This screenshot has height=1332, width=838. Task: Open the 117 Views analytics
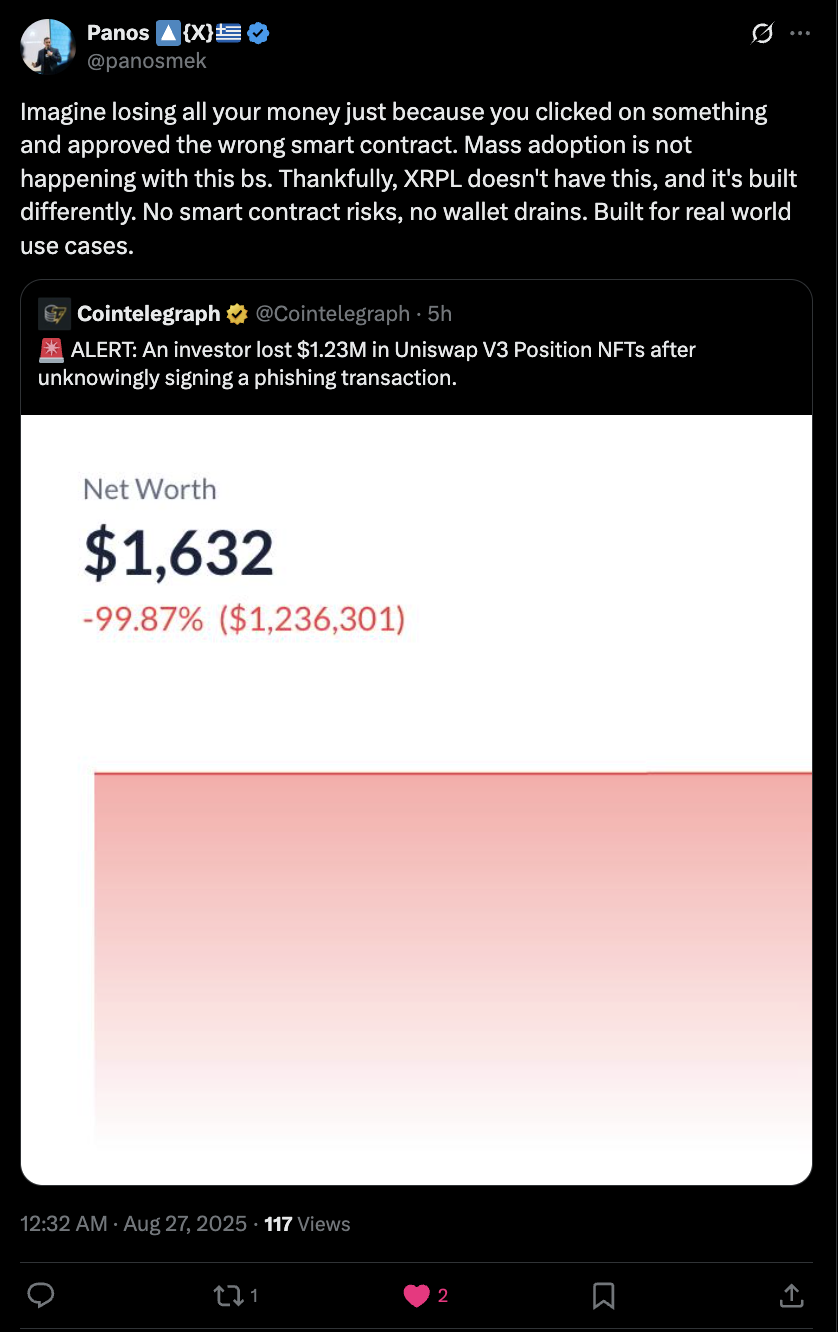(307, 1224)
